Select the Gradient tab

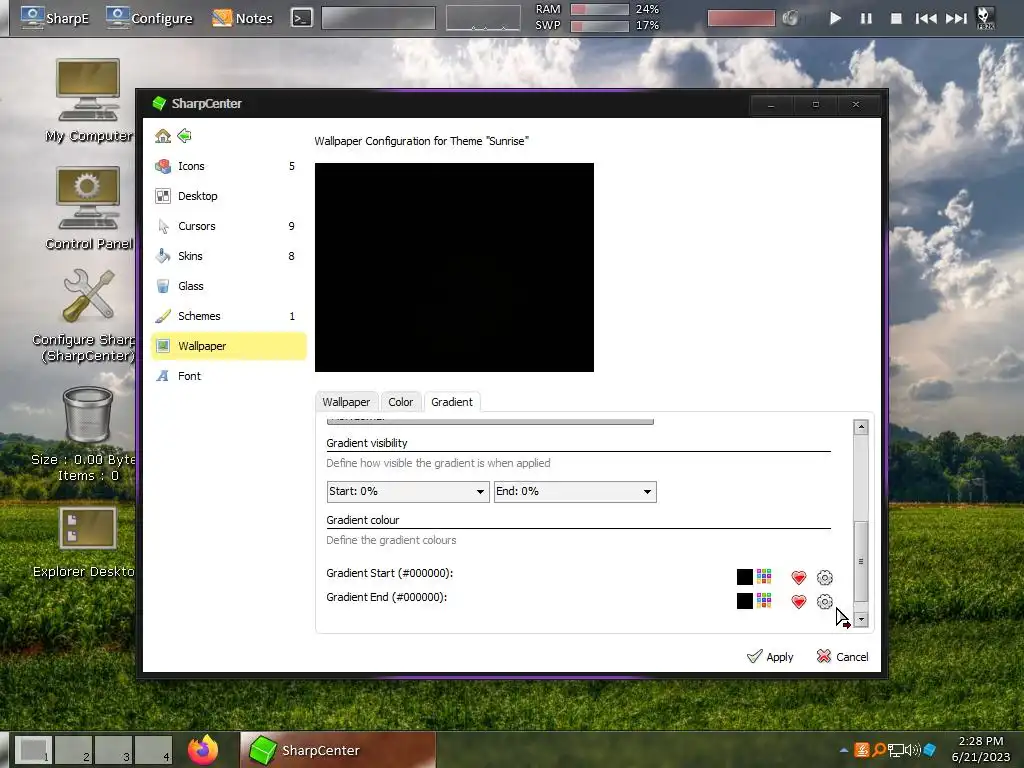[x=452, y=402]
